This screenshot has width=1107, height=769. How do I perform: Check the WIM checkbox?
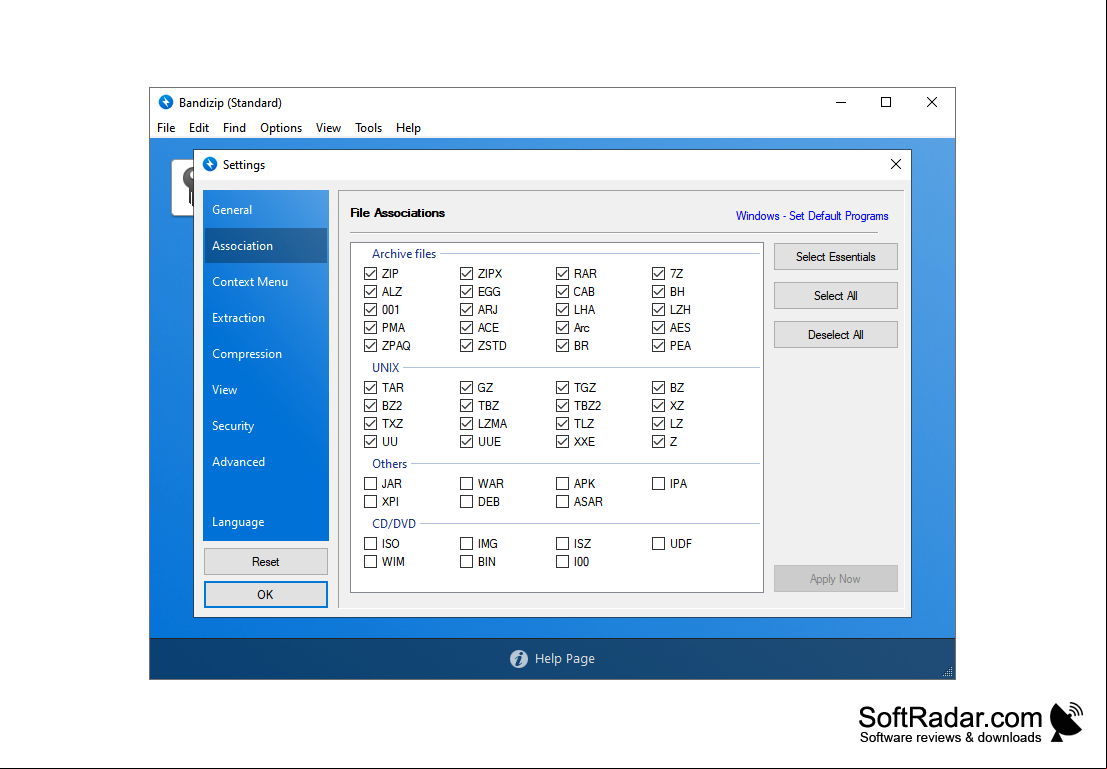click(371, 562)
